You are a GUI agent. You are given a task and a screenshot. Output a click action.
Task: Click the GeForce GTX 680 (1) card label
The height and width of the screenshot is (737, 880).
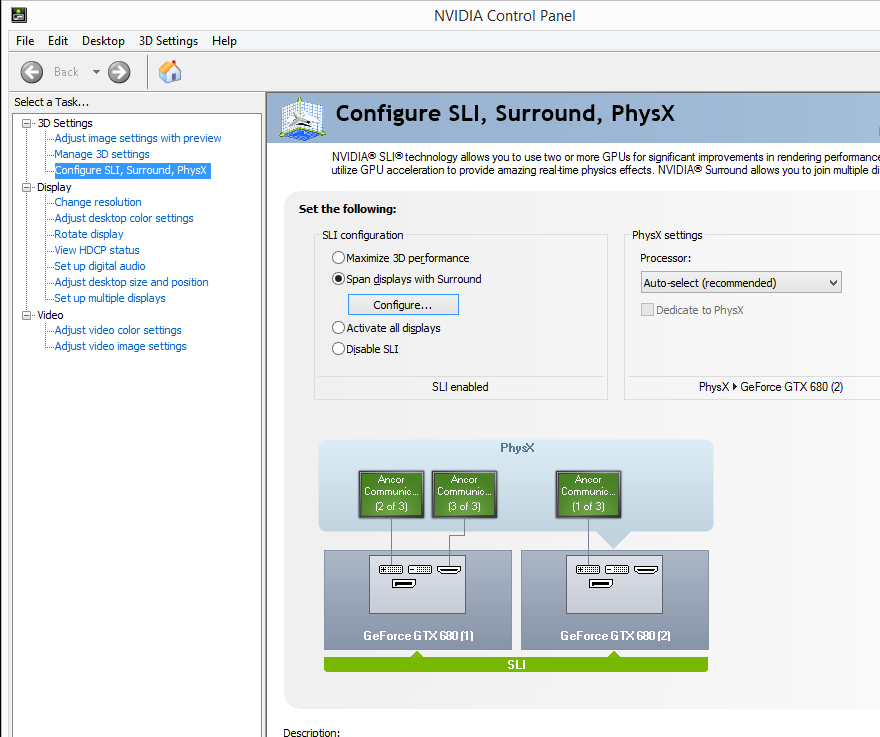pos(418,635)
